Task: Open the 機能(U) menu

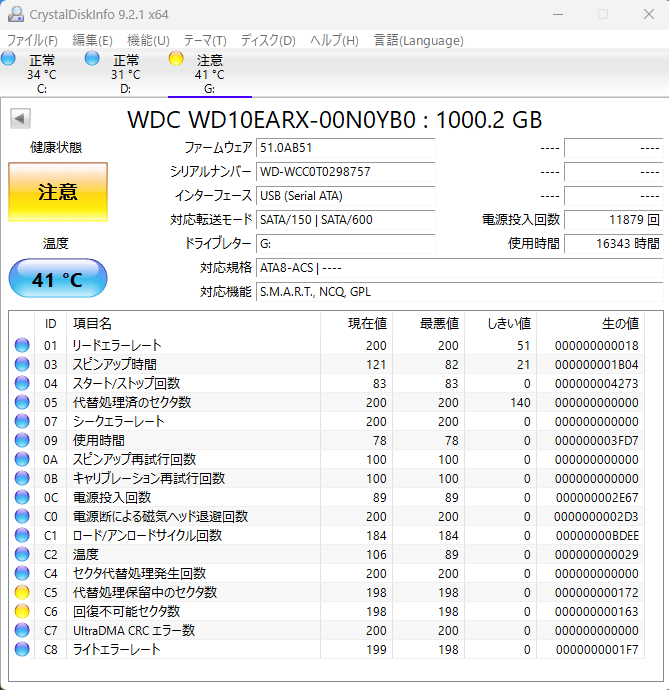Action: point(148,40)
